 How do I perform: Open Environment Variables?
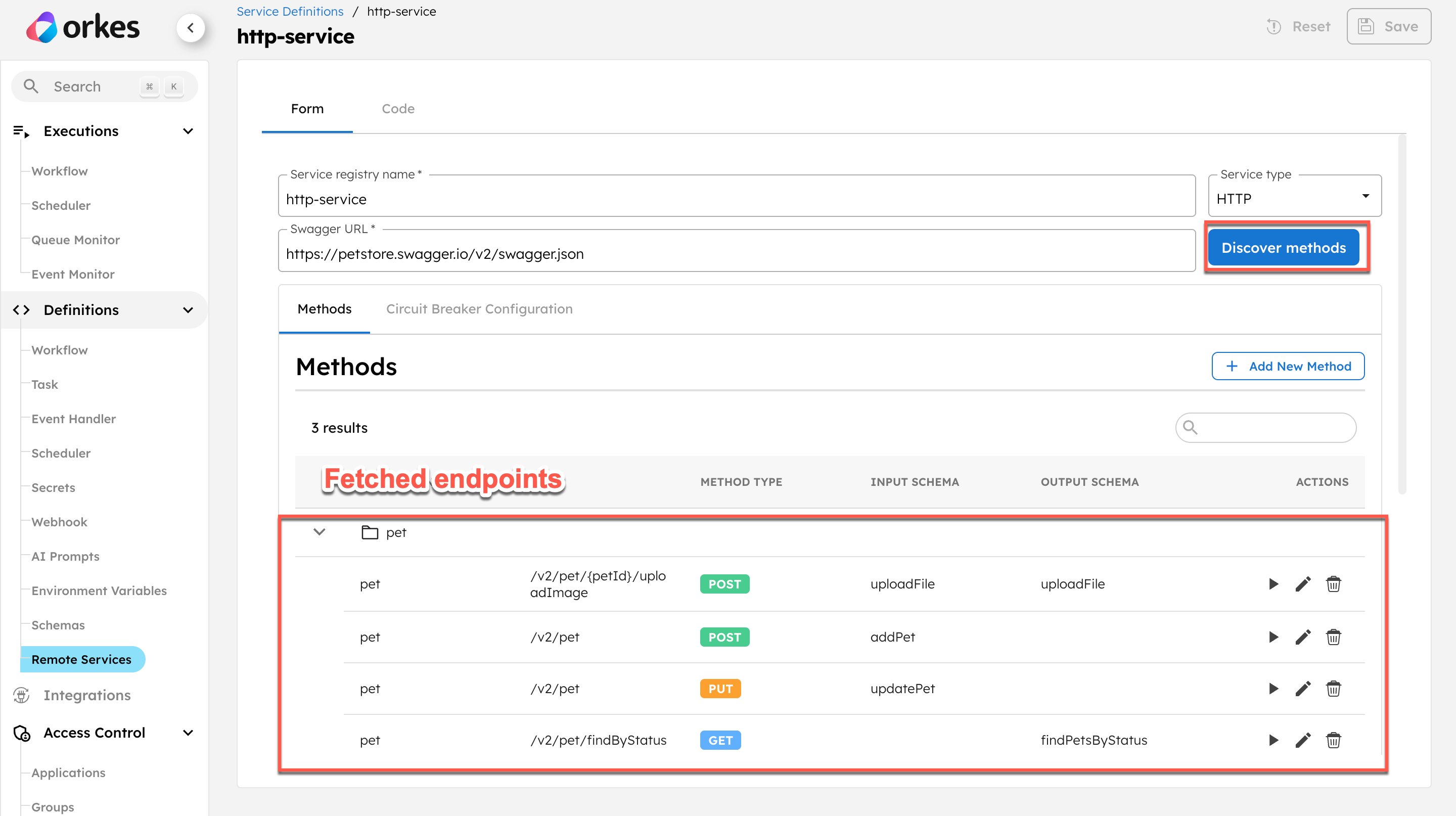pyautogui.click(x=99, y=591)
